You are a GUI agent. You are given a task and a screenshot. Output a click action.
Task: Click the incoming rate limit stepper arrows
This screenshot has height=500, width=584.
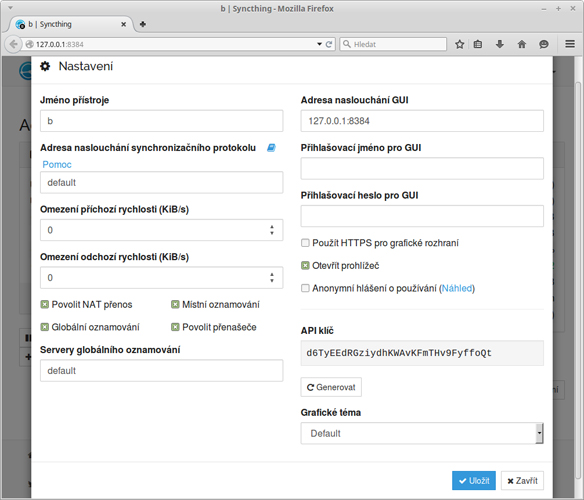(x=272, y=230)
